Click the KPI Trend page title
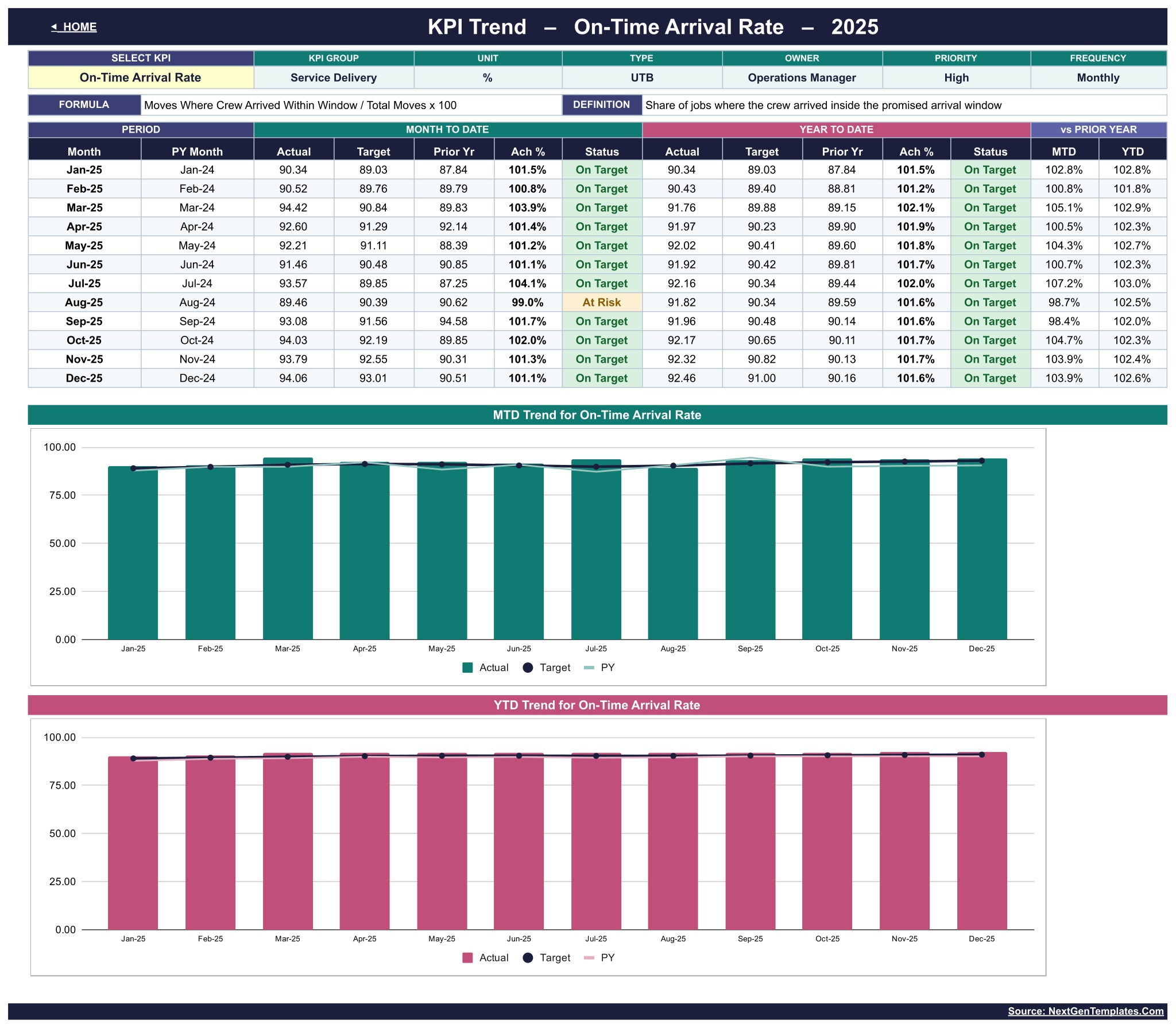This screenshot has height=1028, width=1176. tap(653, 27)
